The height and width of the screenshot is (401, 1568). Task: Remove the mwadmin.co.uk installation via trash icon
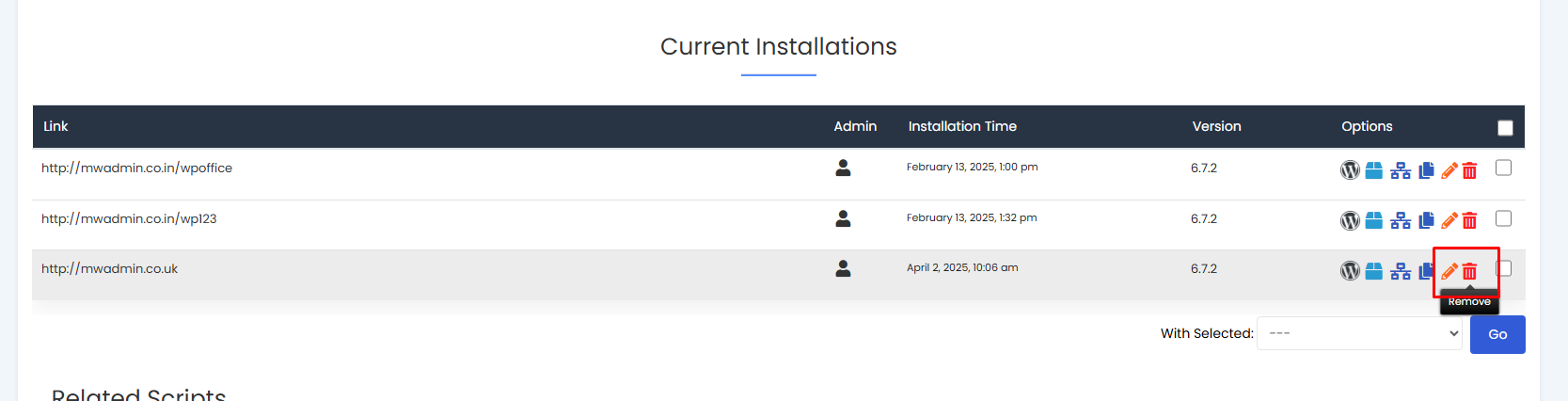[x=1469, y=272]
